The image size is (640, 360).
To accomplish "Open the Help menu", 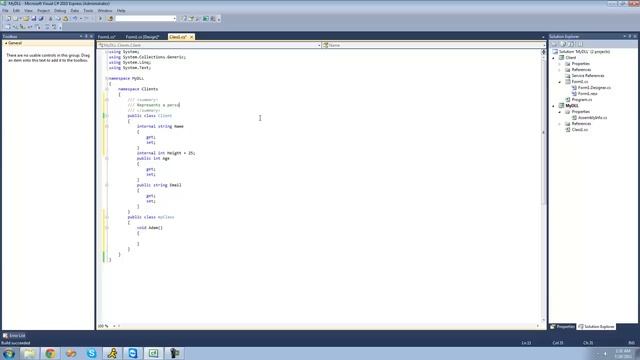I will (121, 11).
